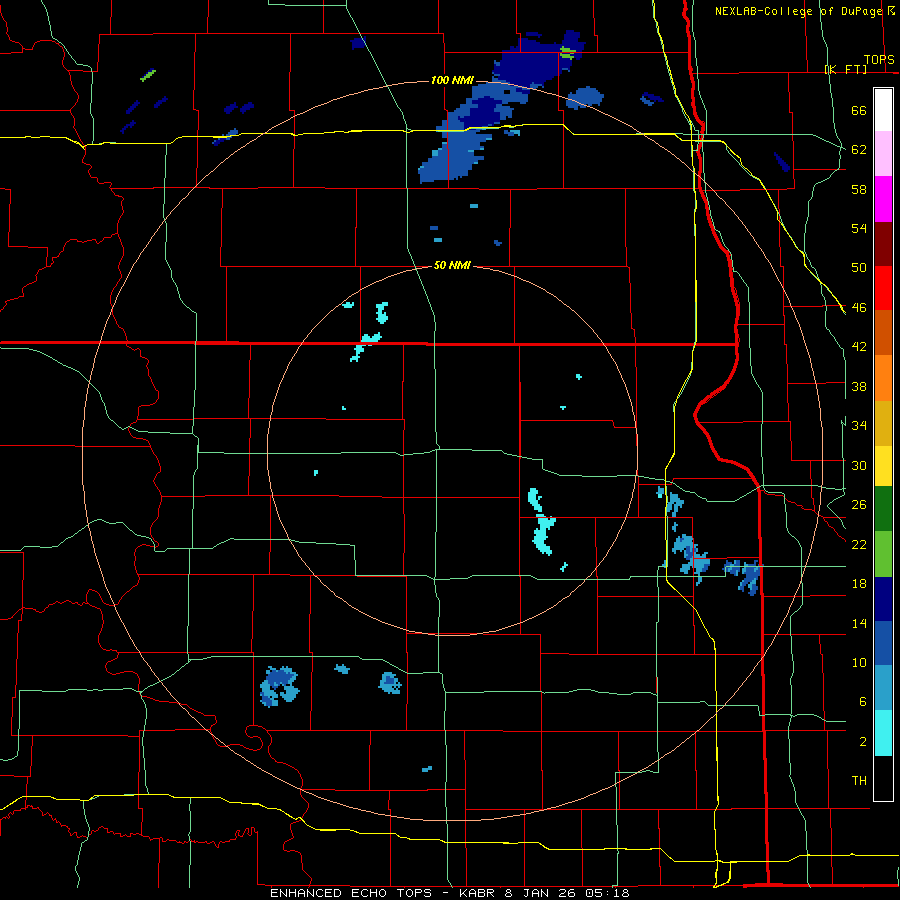The image size is (900, 900).
Task: Click the 50 NMI range ring label
Action: click(452, 265)
